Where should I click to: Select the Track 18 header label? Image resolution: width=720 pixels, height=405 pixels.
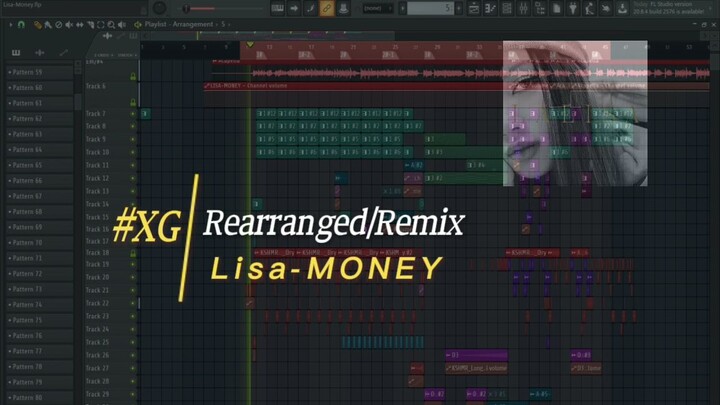97,253
